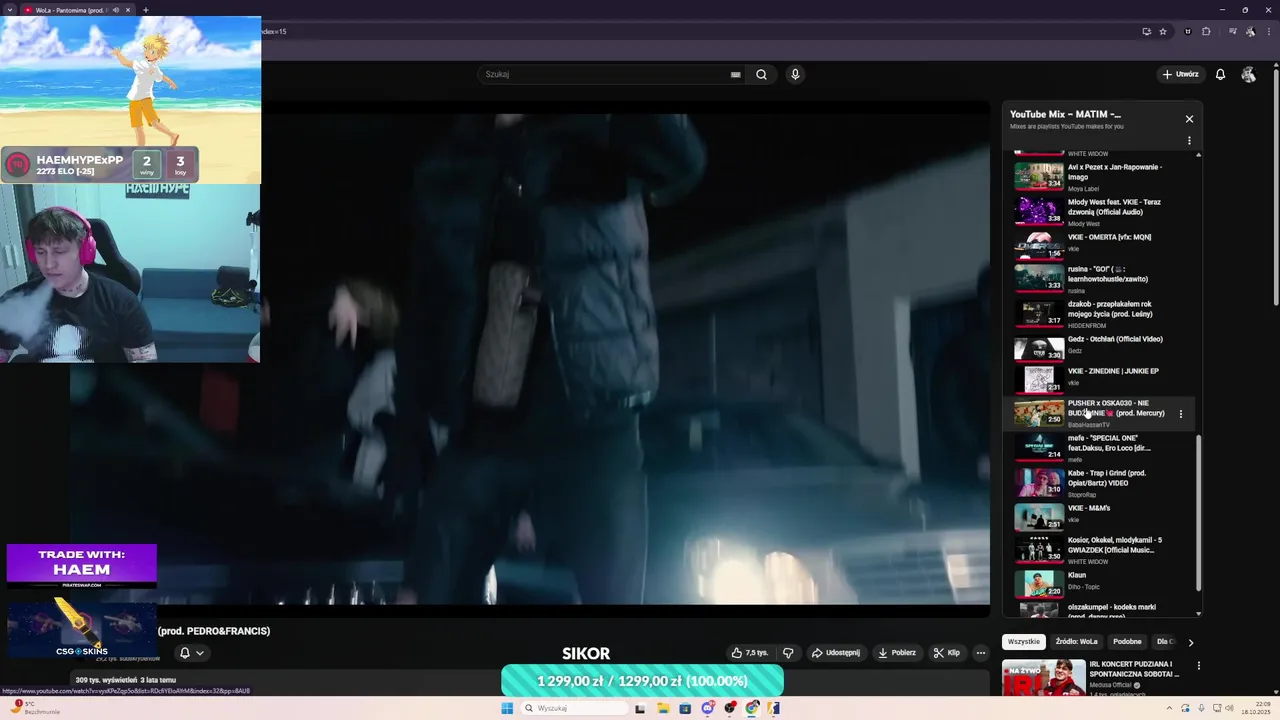Open YouTube notifications bell
The width and height of the screenshot is (1280, 720).
pos(1220,74)
